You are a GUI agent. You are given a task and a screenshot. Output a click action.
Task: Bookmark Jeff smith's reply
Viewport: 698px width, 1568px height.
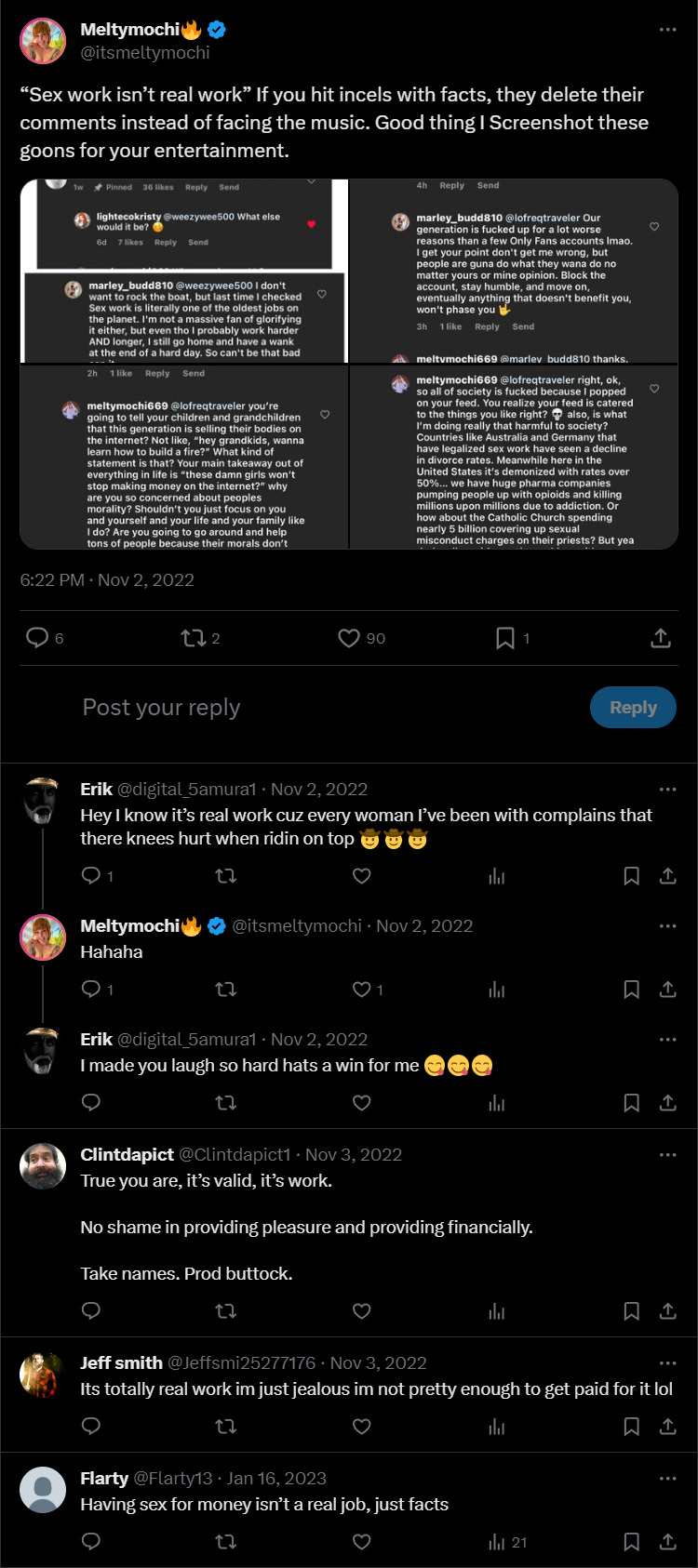[x=631, y=1427]
